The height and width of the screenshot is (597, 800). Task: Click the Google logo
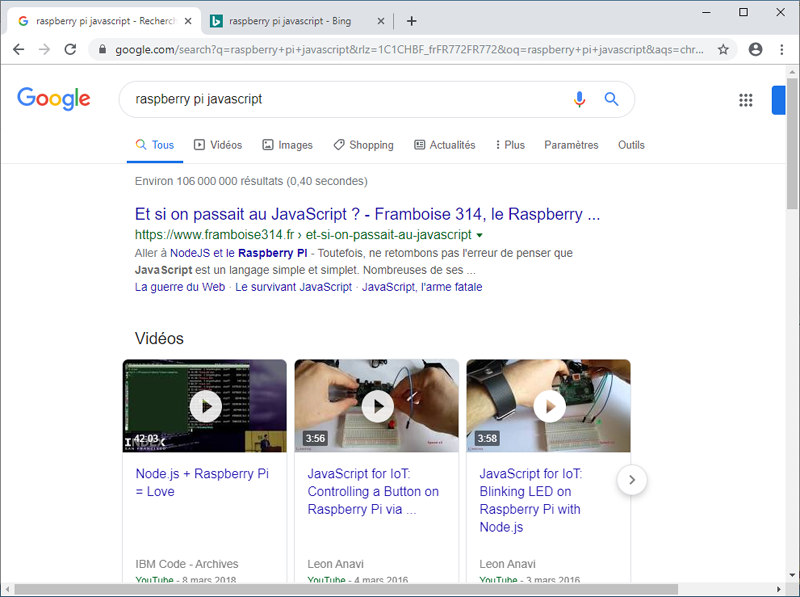[x=54, y=98]
